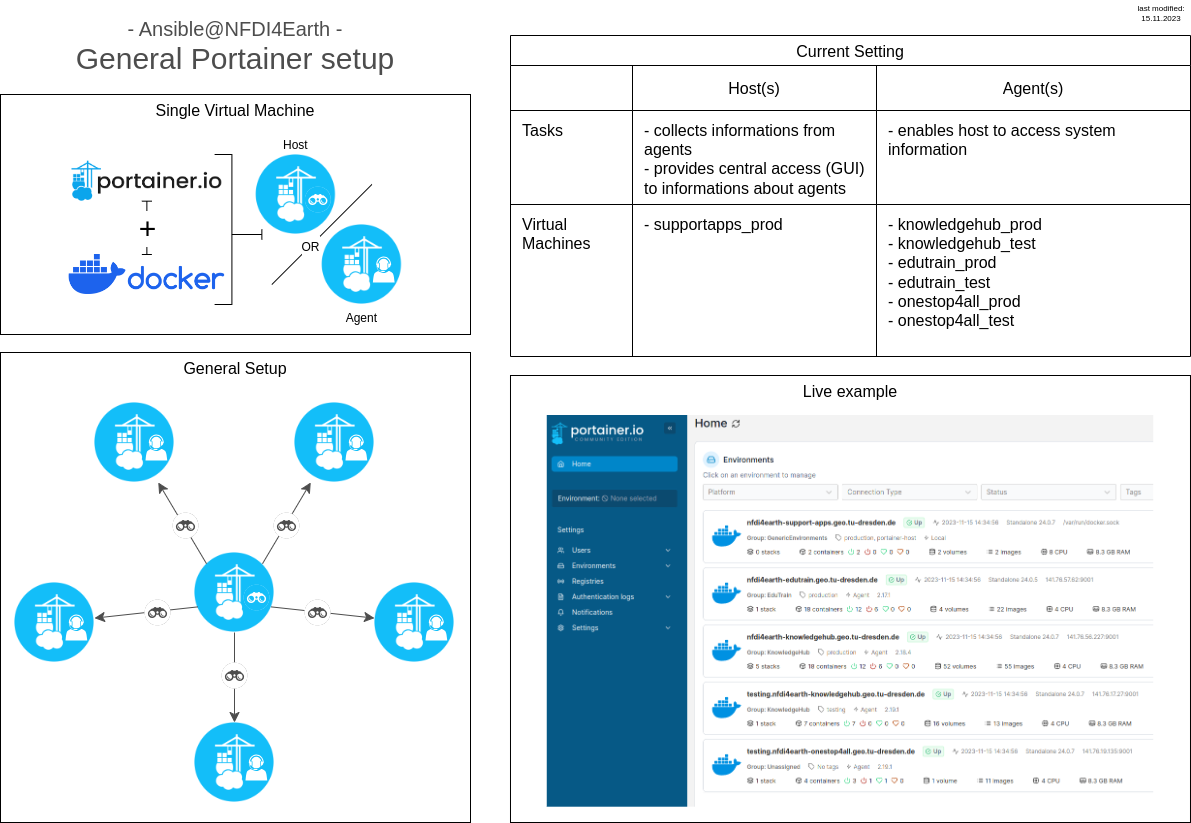Expand the Users submenu chevron
This screenshot has width=1191, height=823.
pyautogui.click(x=668, y=550)
